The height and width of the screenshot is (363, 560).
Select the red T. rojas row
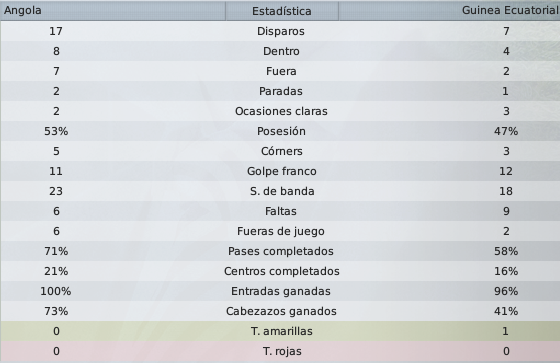click(x=280, y=351)
